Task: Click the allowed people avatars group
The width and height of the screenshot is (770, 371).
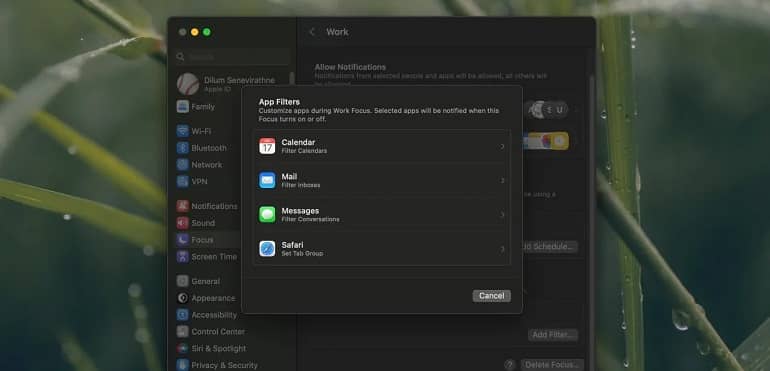Action: 549,110
